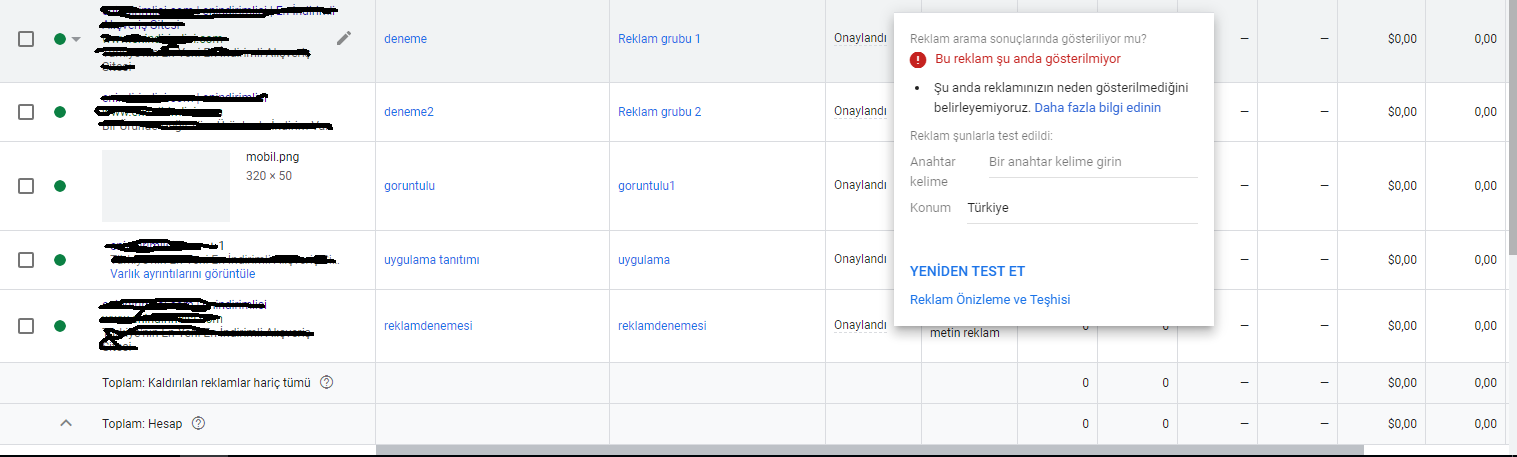Click the pencil edit icon on first ad
Viewport: 1517px width, 457px height.
(x=344, y=38)
